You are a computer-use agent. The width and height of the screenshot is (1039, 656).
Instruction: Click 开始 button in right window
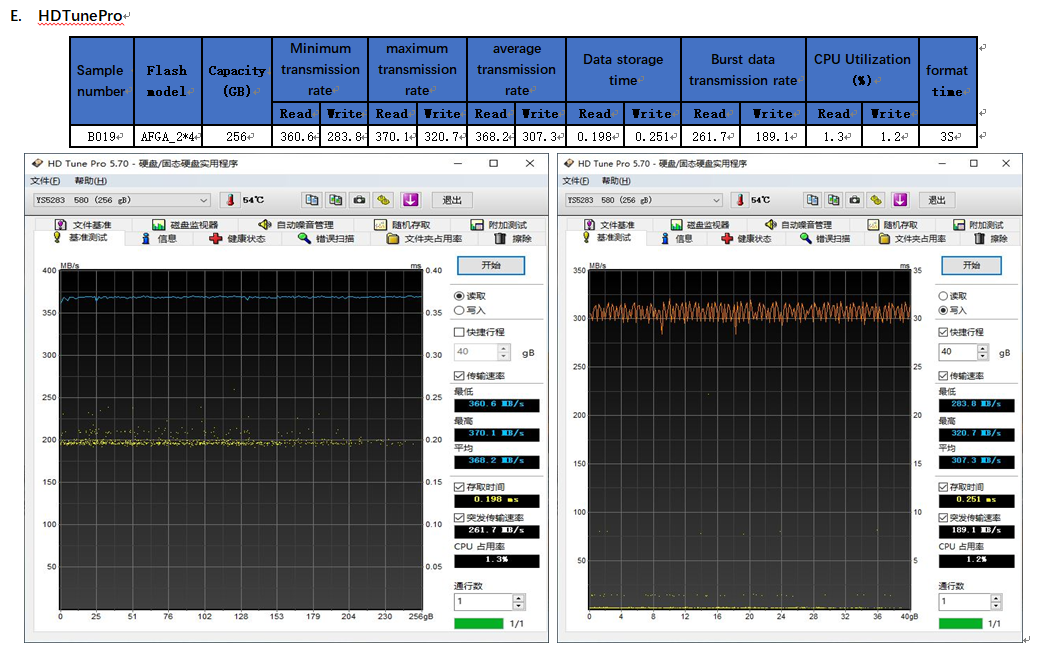click(x=971, y=265)
